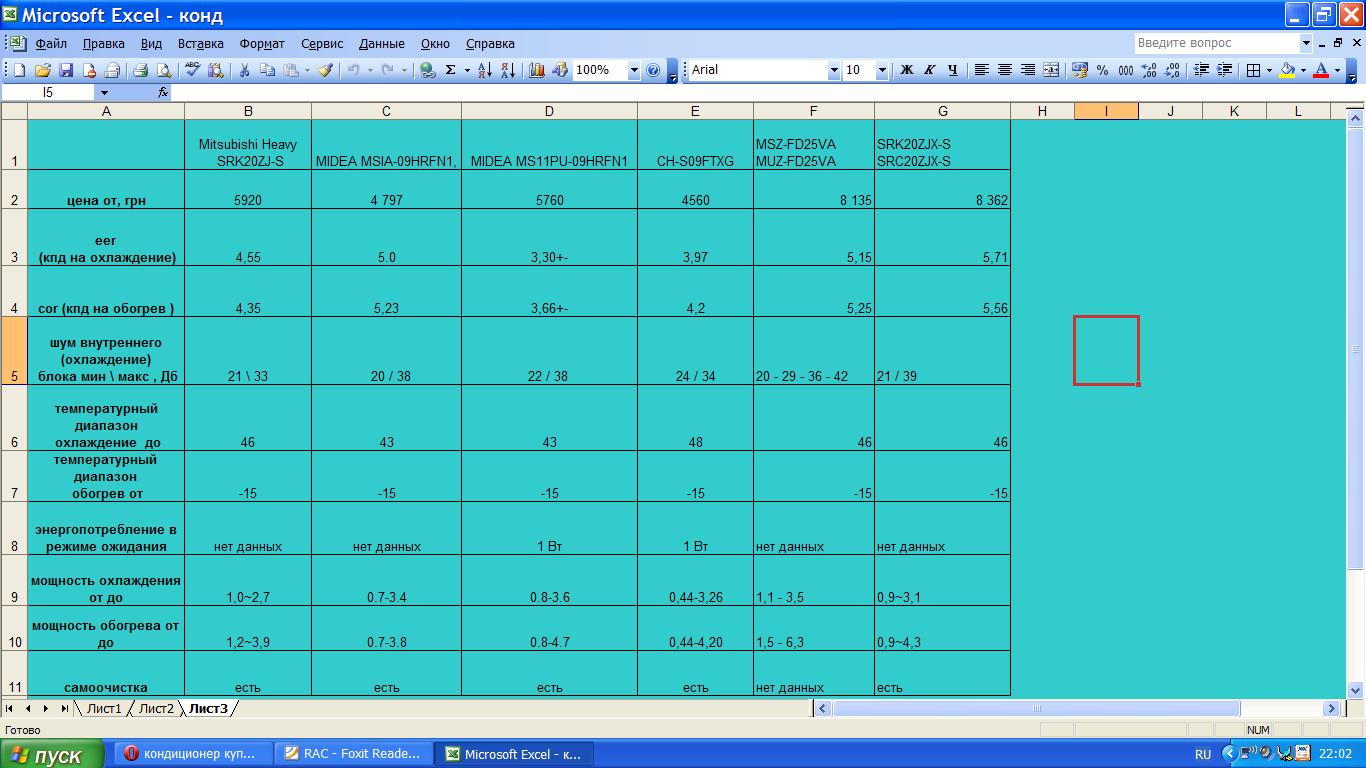Open the Правка menu
This screenshot has width=1366, height=768.
tap(104, 43)
